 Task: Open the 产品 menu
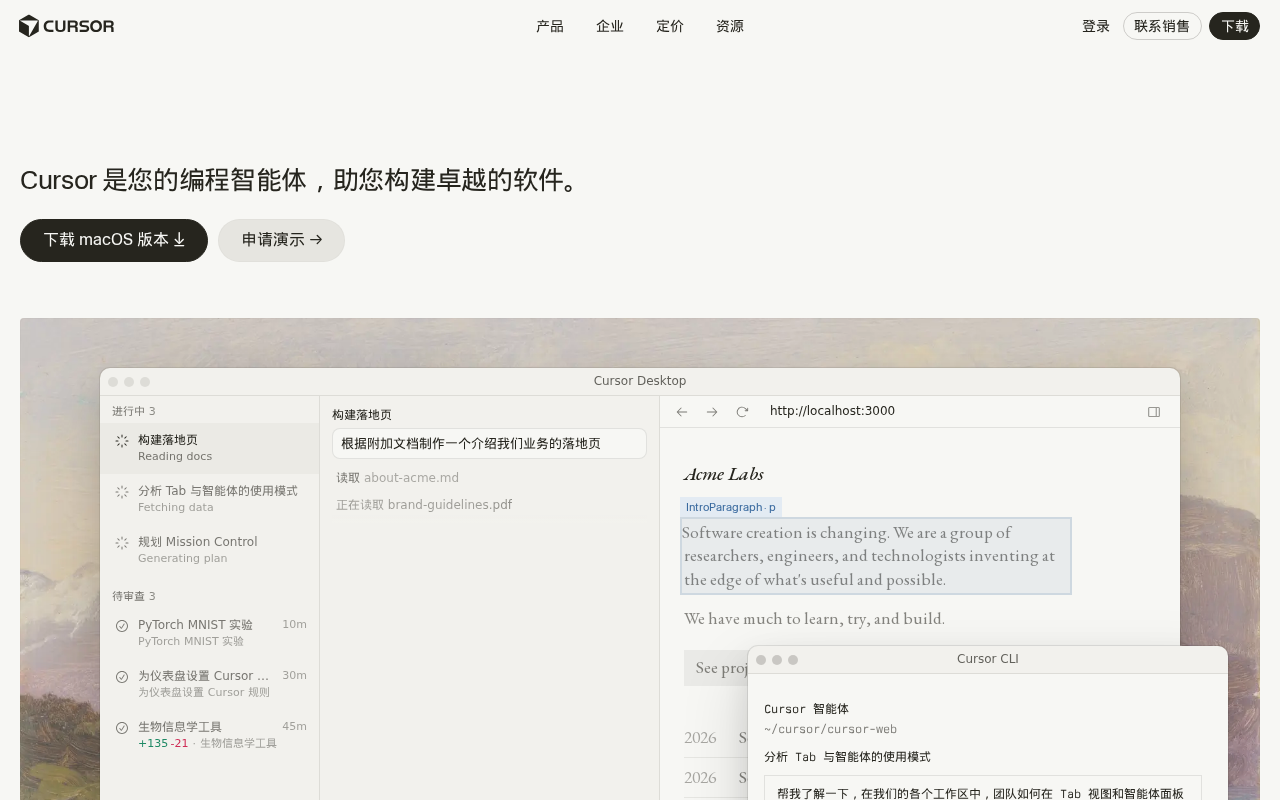click(x=550, y=26)
